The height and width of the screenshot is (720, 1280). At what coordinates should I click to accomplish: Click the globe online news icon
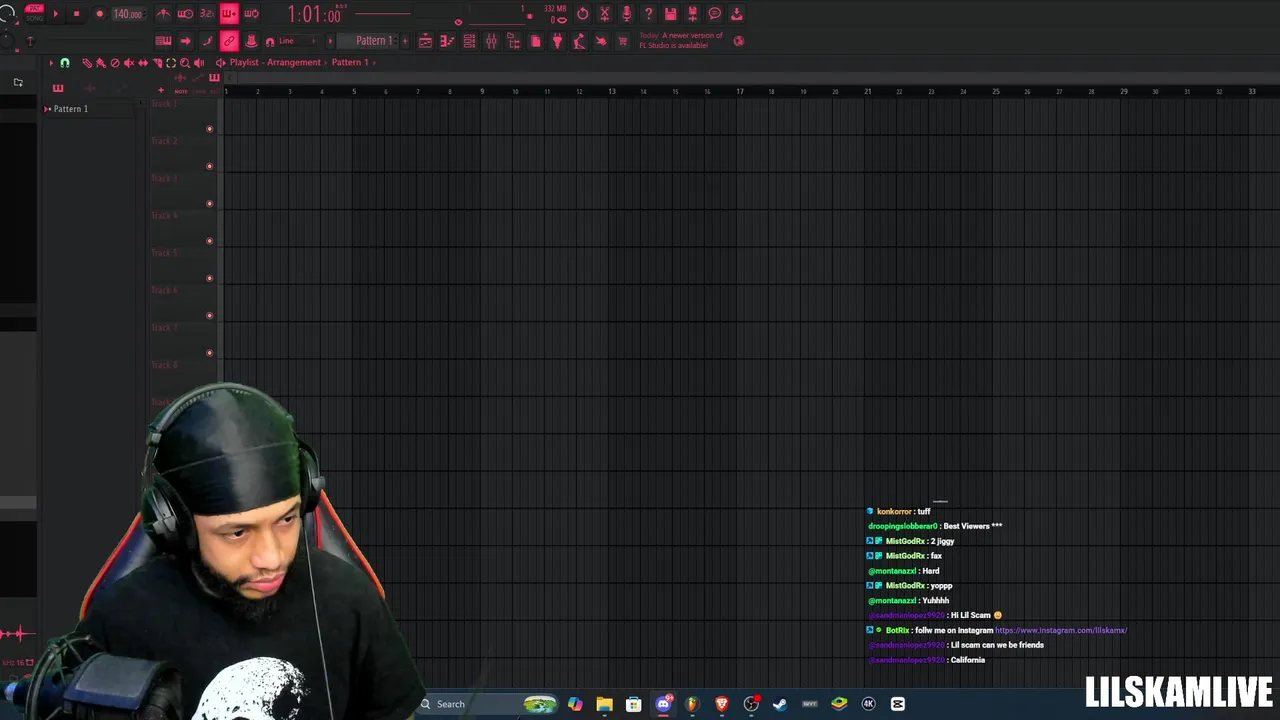click(739, 41)
